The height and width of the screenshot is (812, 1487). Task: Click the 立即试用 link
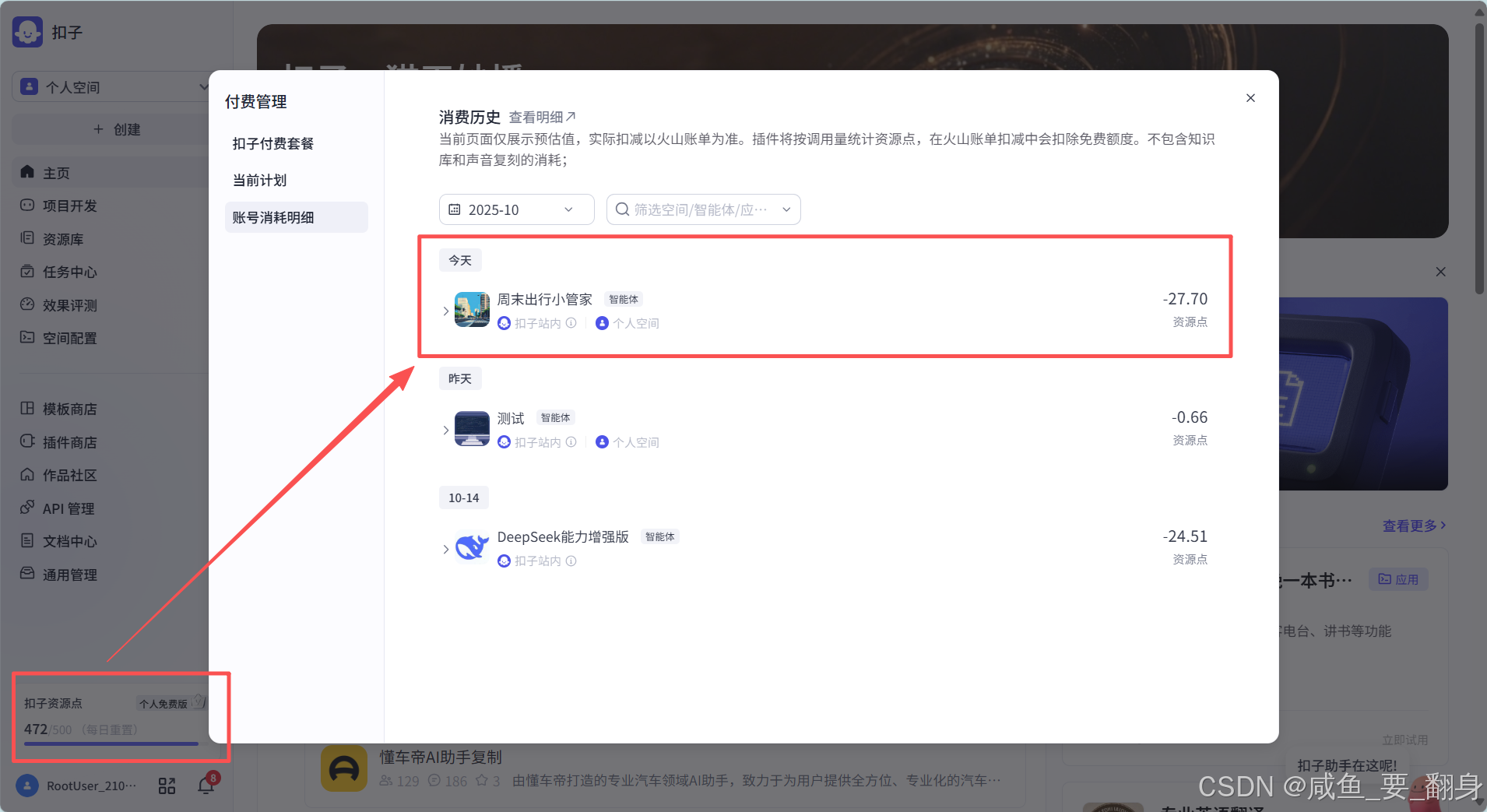(x=1404, y=740)
